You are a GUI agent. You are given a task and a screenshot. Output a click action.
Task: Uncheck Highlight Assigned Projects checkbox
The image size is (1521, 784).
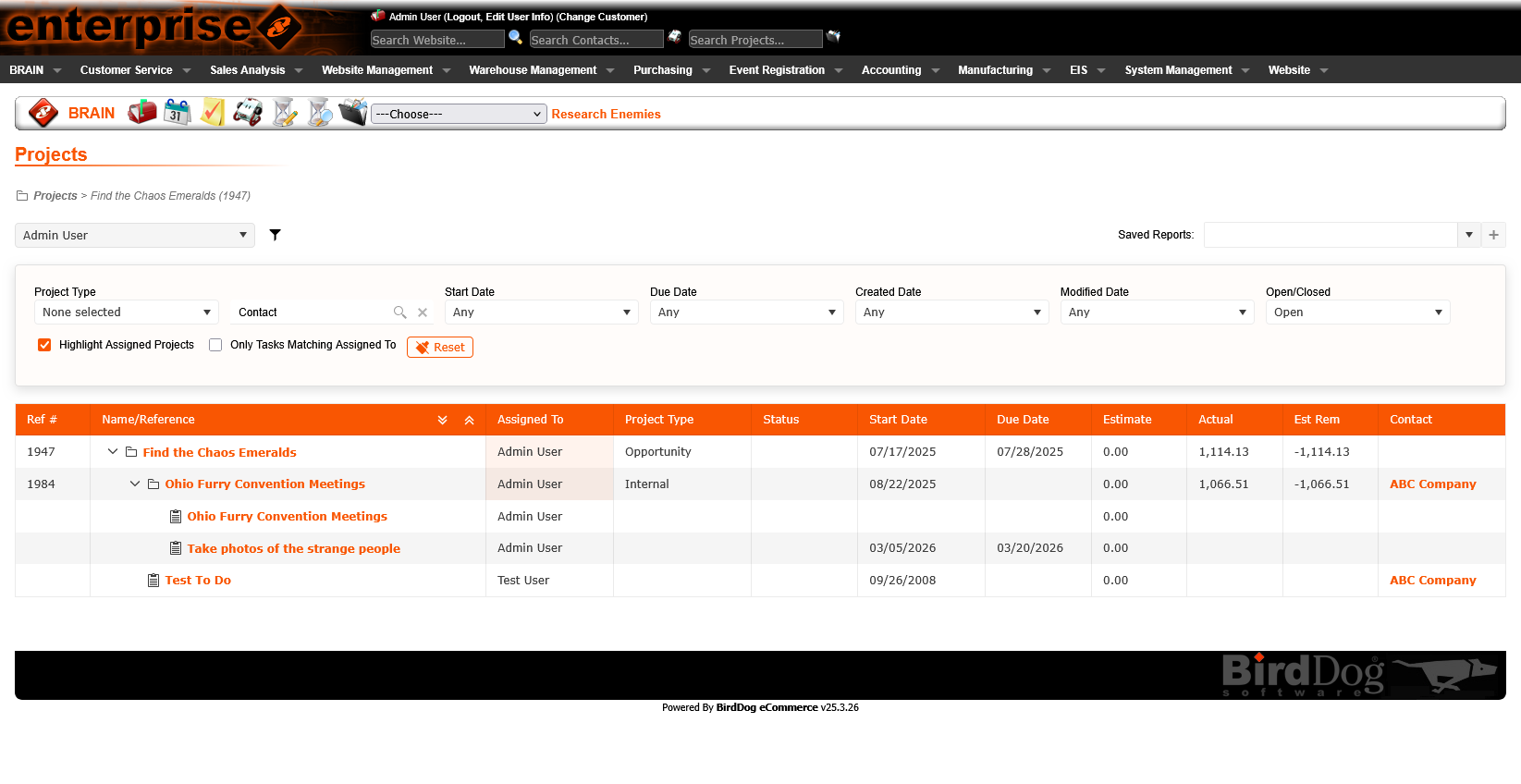[44, 345]
